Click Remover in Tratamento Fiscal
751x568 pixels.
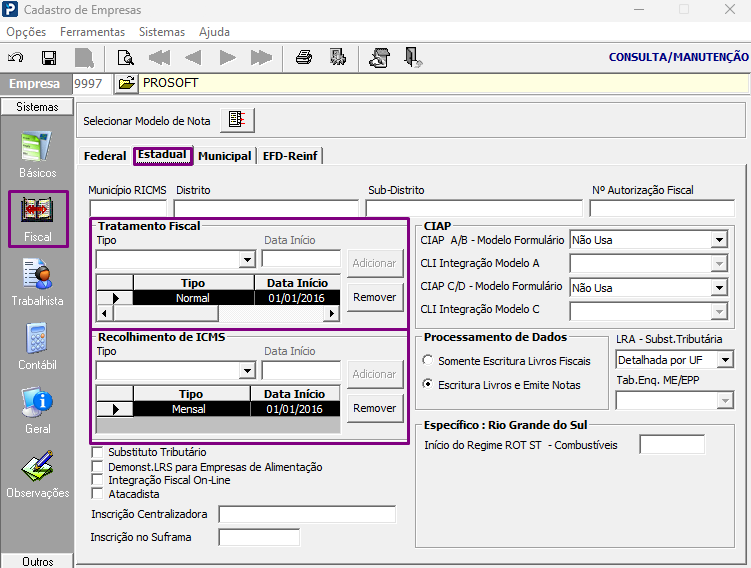[x=375, y=297]
